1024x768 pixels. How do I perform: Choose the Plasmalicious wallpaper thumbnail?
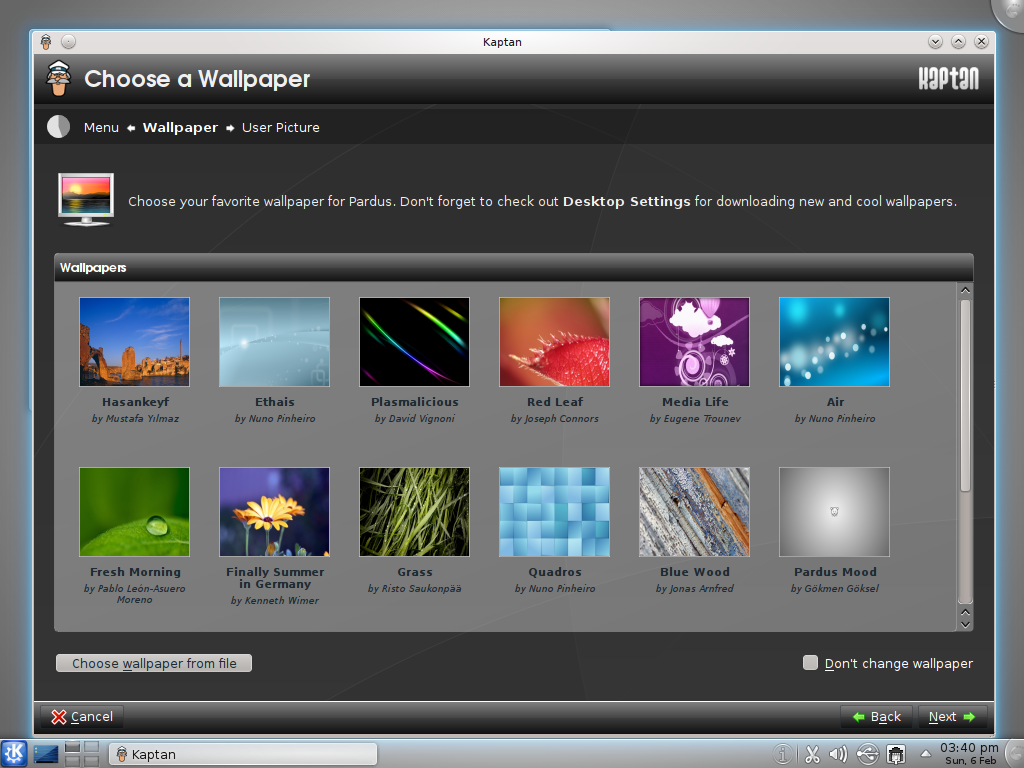point(414,342)
